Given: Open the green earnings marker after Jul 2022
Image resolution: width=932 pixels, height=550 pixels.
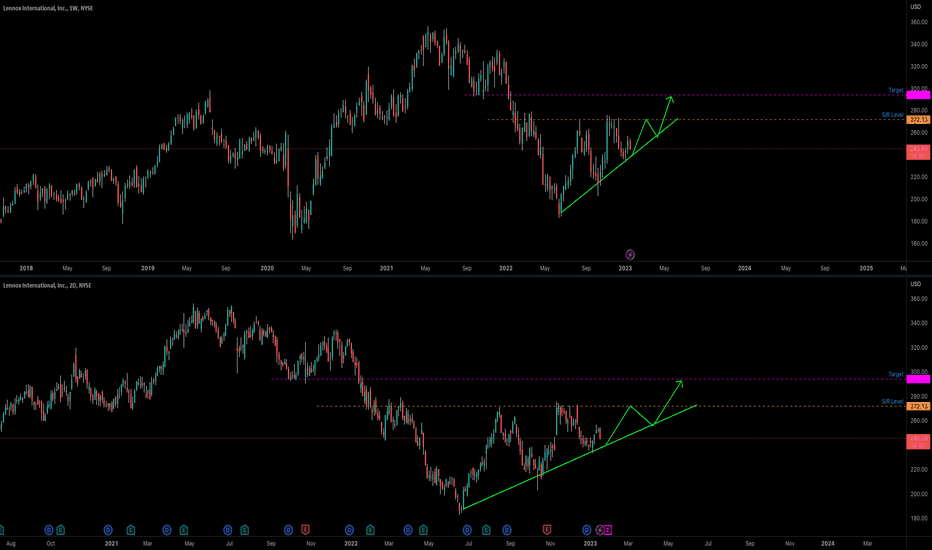Looking at the screenshot, I should click(486, 530).
